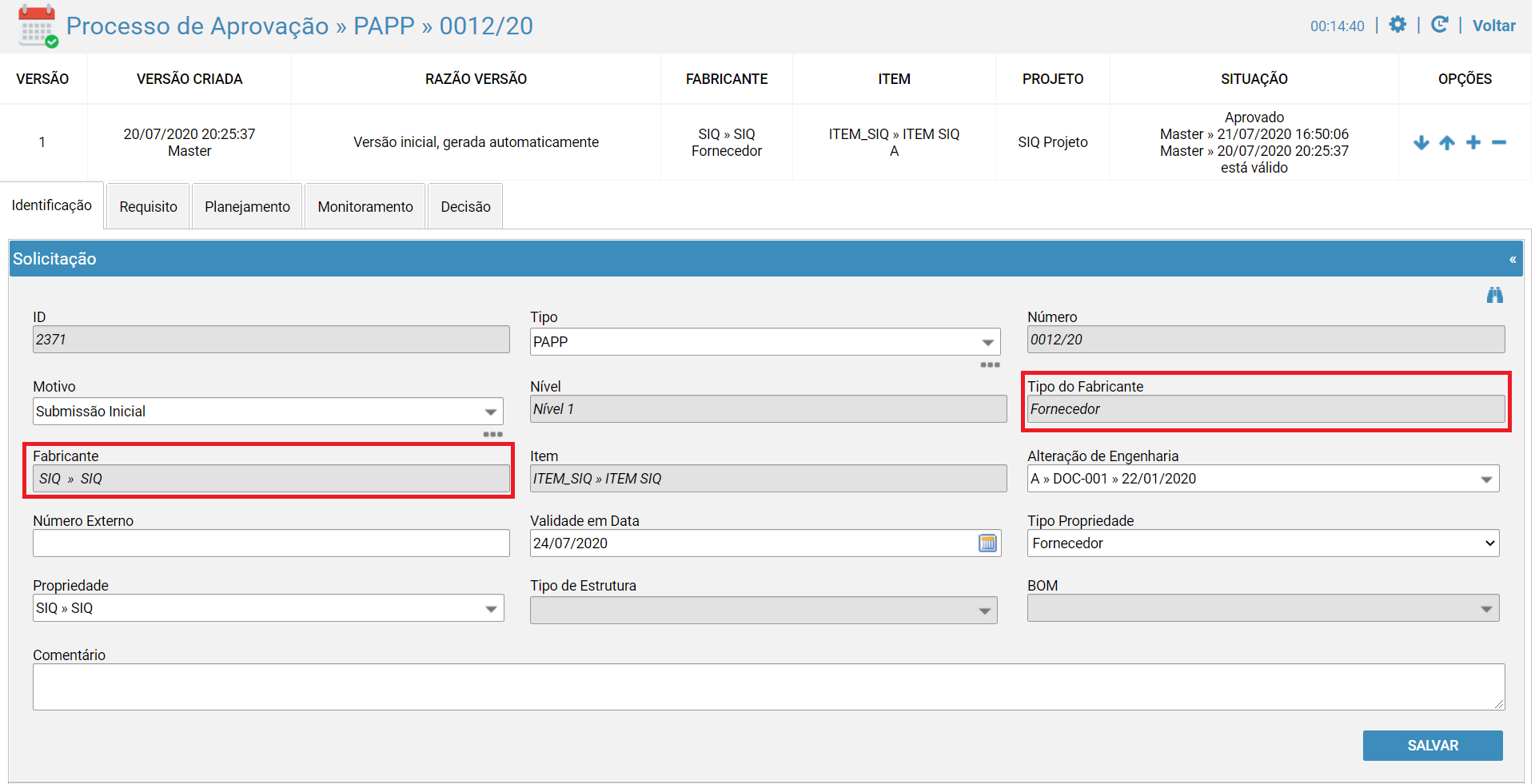
Task: Click the minus option icon
Action: point(1499,142)
